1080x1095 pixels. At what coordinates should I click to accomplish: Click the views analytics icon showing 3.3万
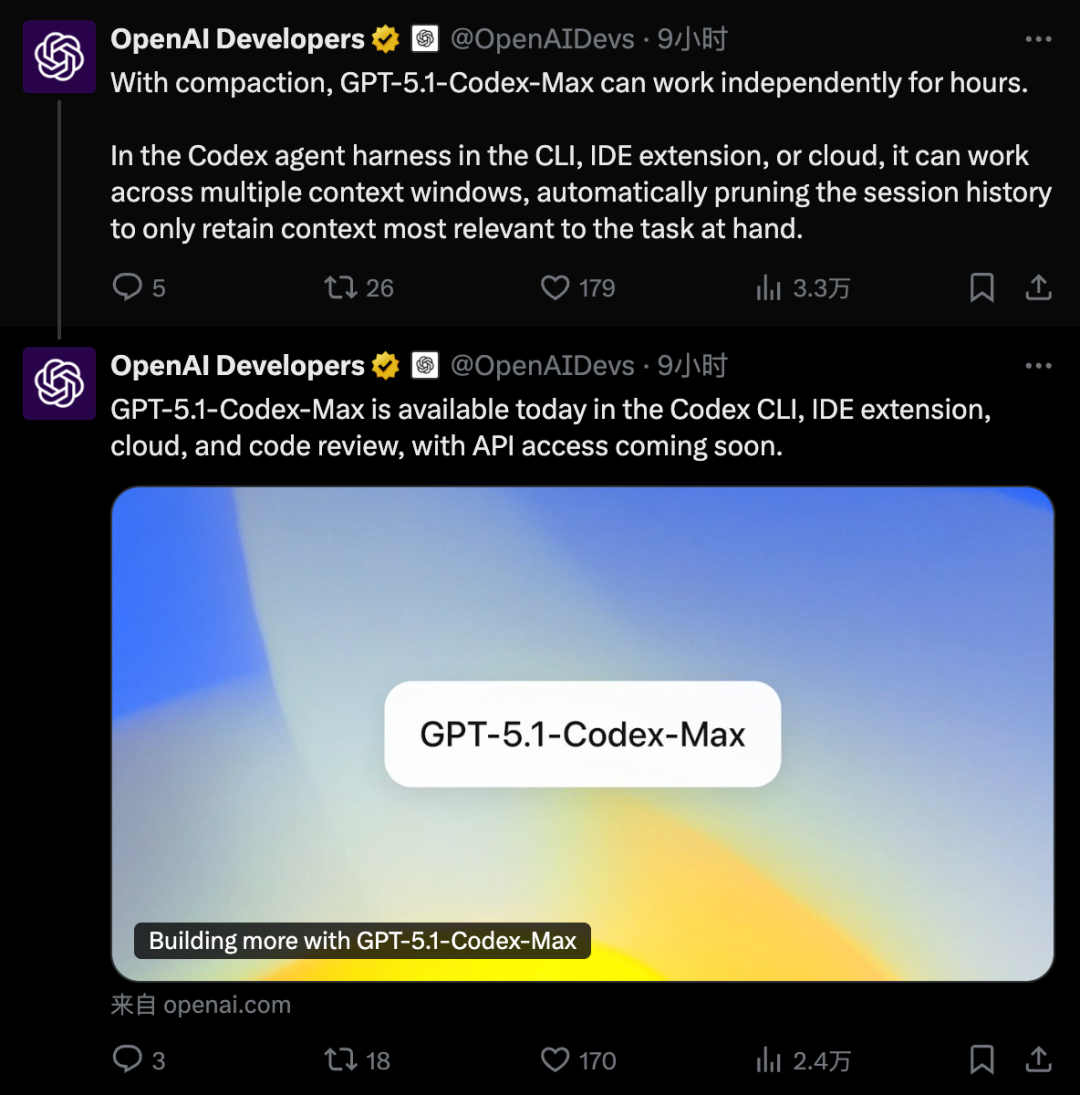(769, 287)
